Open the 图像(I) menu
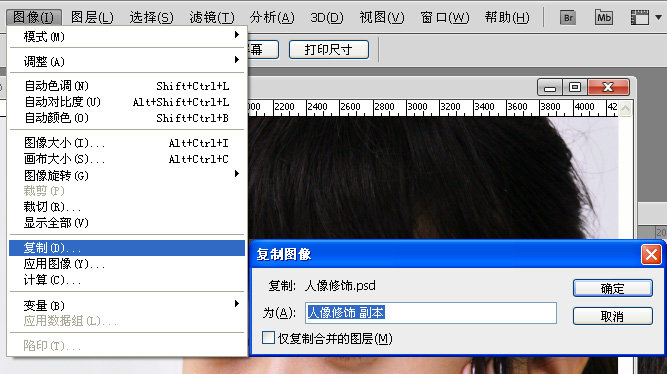Image resolution: width=667 pixels, height=374 pixels. tap(34, 17)
